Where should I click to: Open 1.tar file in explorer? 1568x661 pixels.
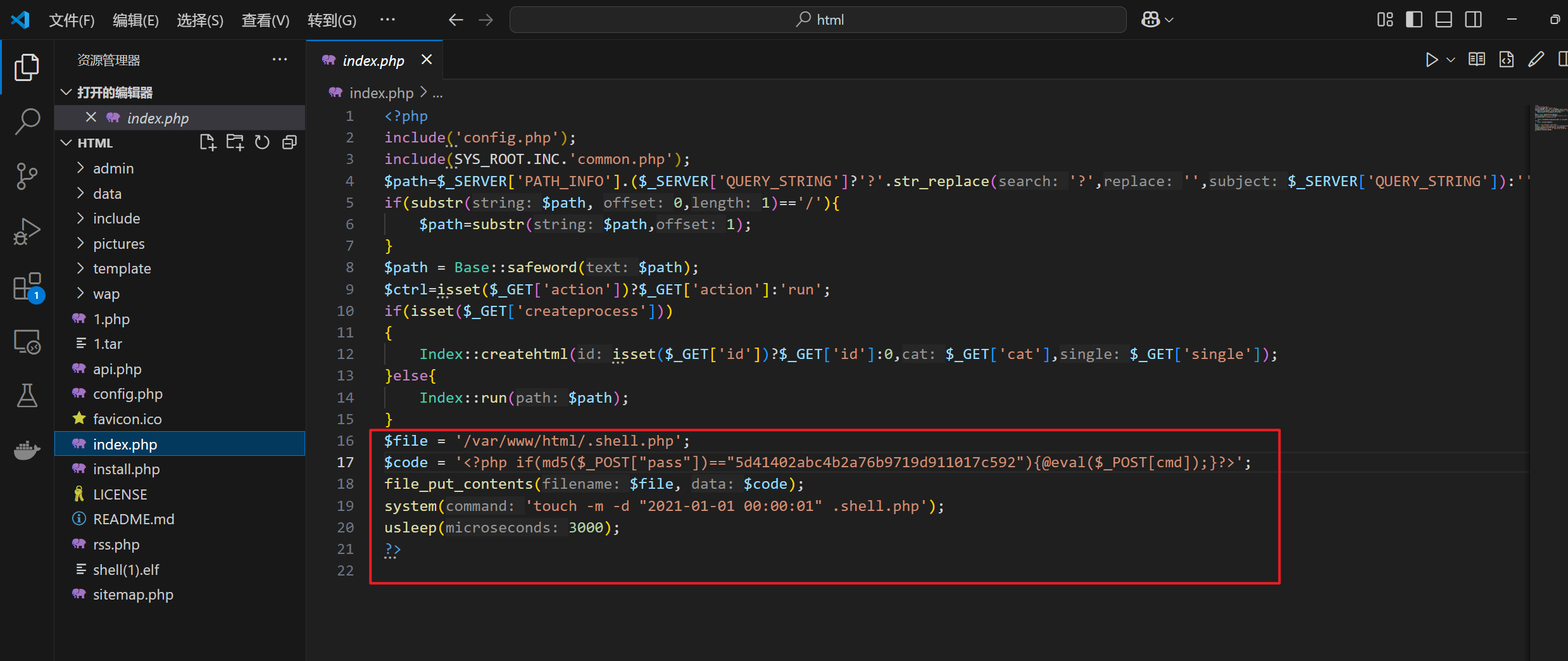tap(180, 343)
